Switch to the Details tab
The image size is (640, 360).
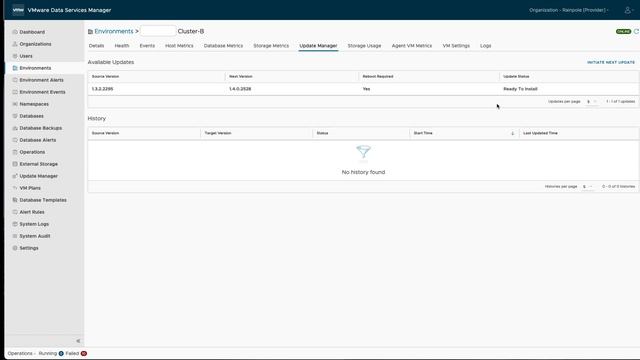point(96,46)
